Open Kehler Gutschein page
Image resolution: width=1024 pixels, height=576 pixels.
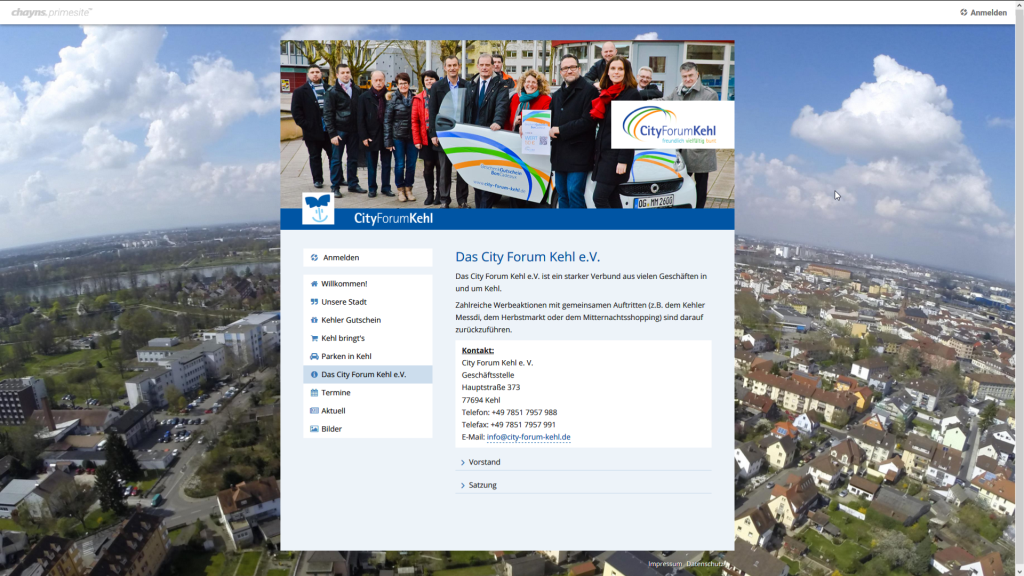[x=368, y=320]
